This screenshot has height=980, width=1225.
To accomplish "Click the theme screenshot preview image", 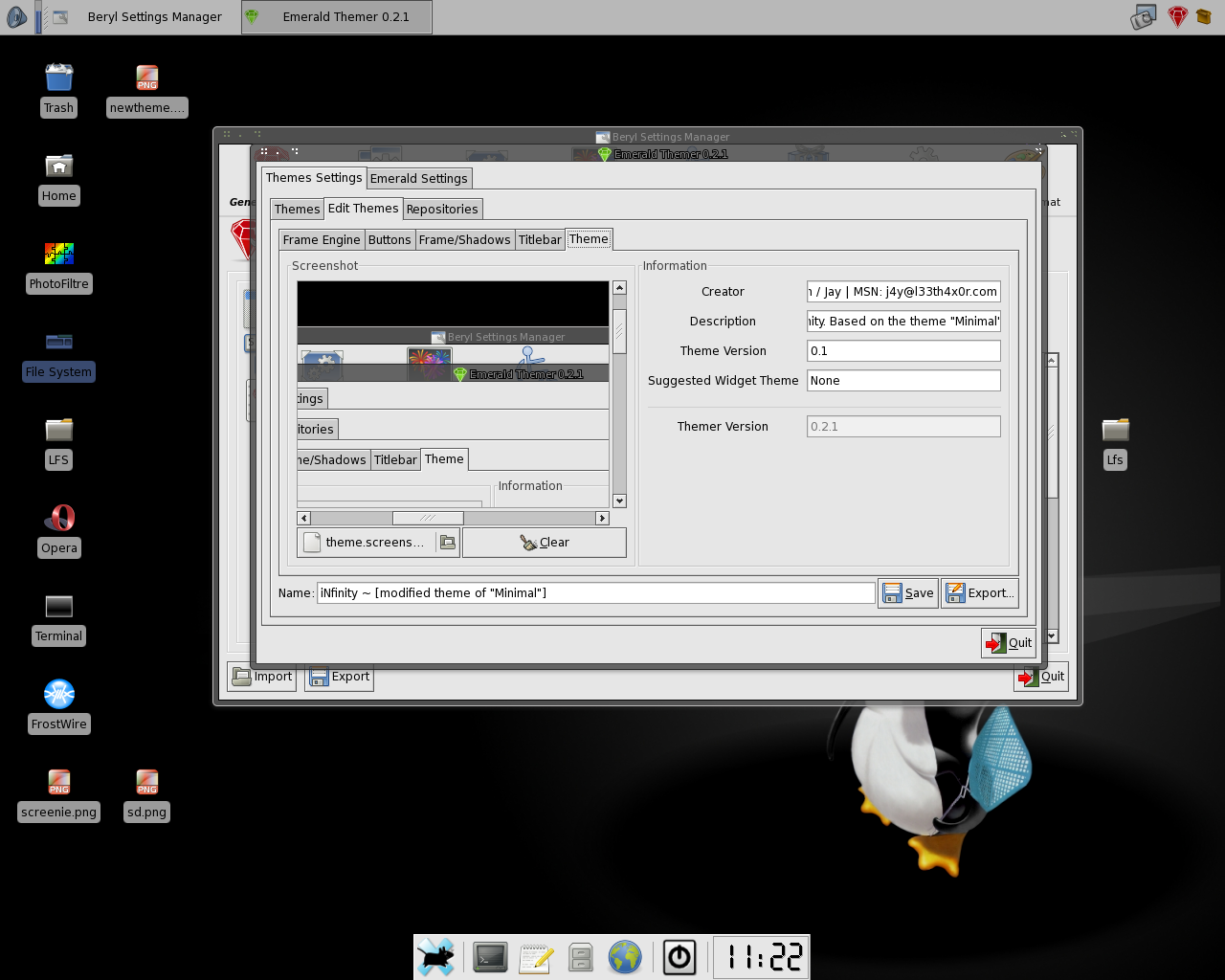I will (453, 394).
